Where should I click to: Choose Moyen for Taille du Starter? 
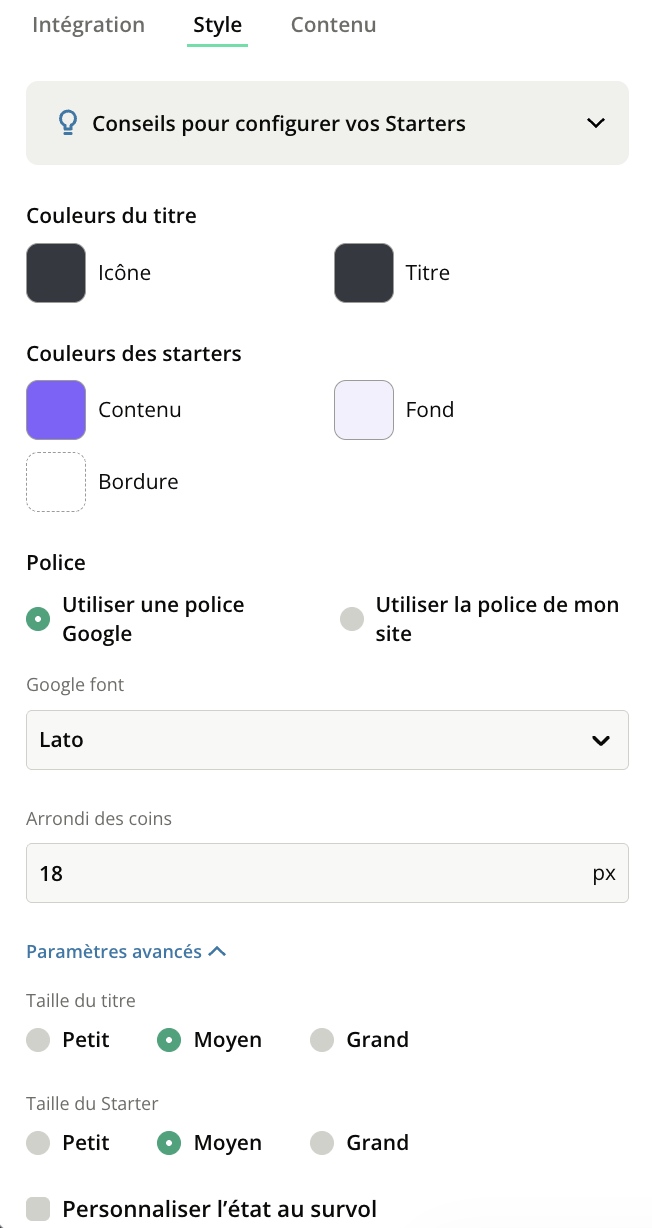tap(169, 1143)
